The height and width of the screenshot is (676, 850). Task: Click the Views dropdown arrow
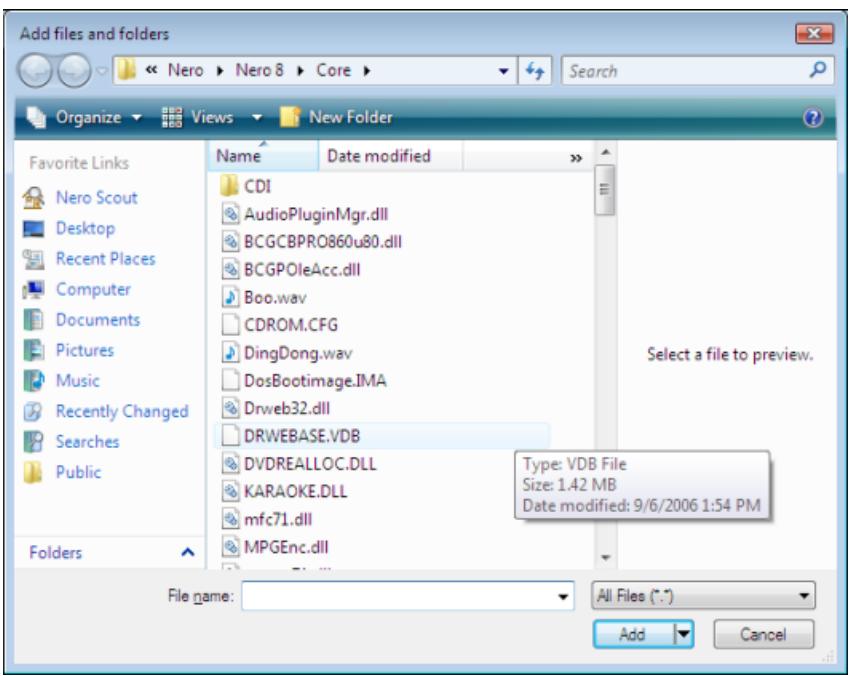[x=257, y=117]
